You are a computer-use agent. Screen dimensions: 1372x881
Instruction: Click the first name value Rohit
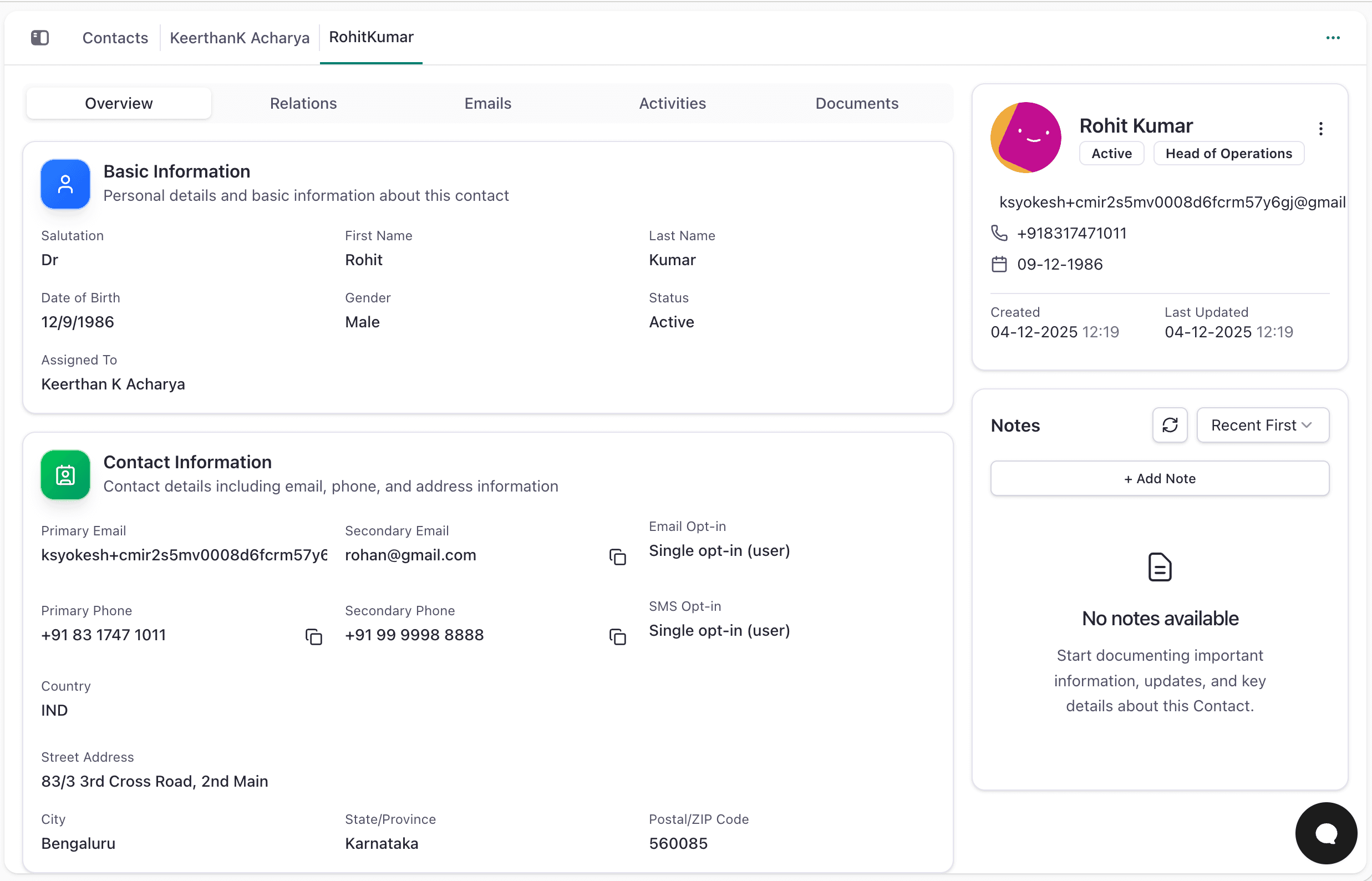tap(364, 260)
